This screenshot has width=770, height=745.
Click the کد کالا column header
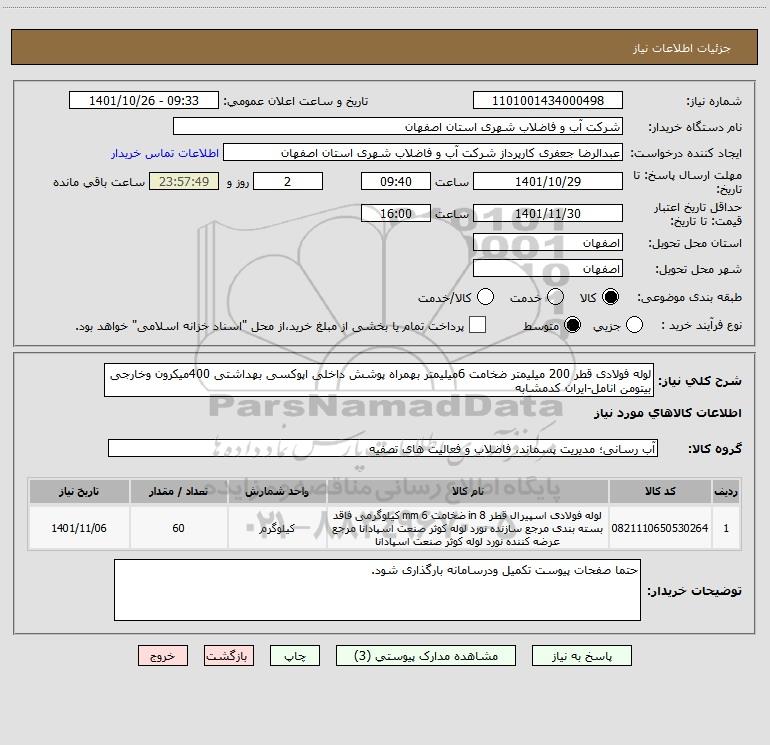tap(660, 491)
